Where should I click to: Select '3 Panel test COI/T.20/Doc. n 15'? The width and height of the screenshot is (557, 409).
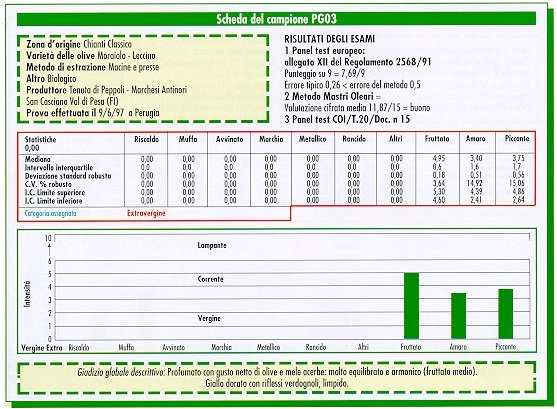(x=347, y=119)
